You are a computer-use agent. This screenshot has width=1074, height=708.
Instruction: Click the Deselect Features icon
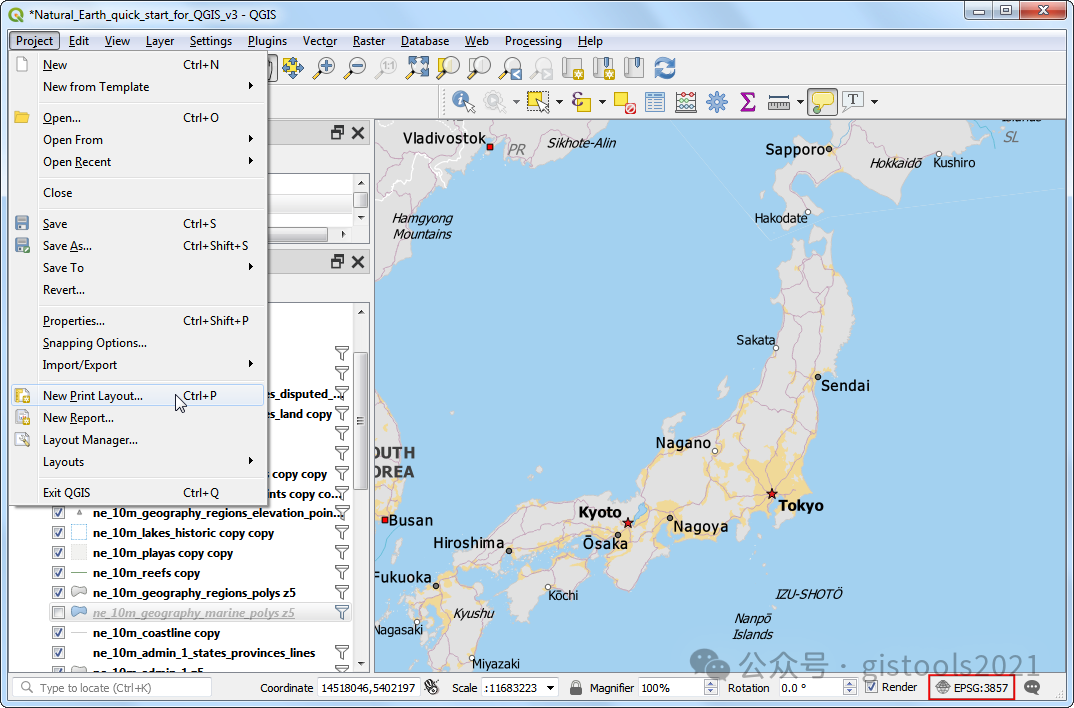point(624,102)
